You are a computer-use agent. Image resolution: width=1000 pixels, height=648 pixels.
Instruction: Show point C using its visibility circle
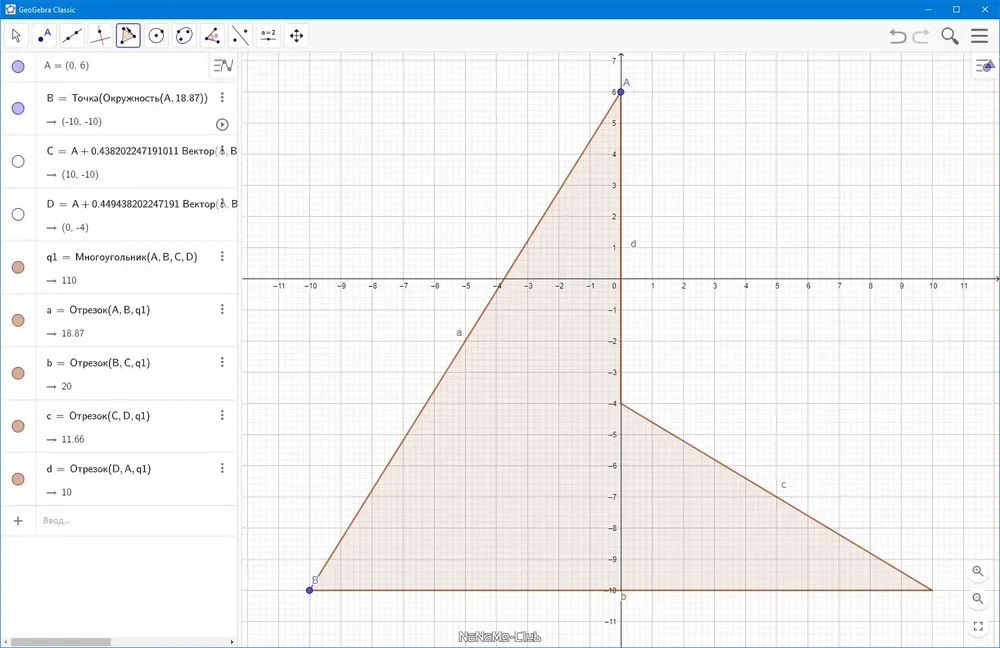tap(18, 161)
